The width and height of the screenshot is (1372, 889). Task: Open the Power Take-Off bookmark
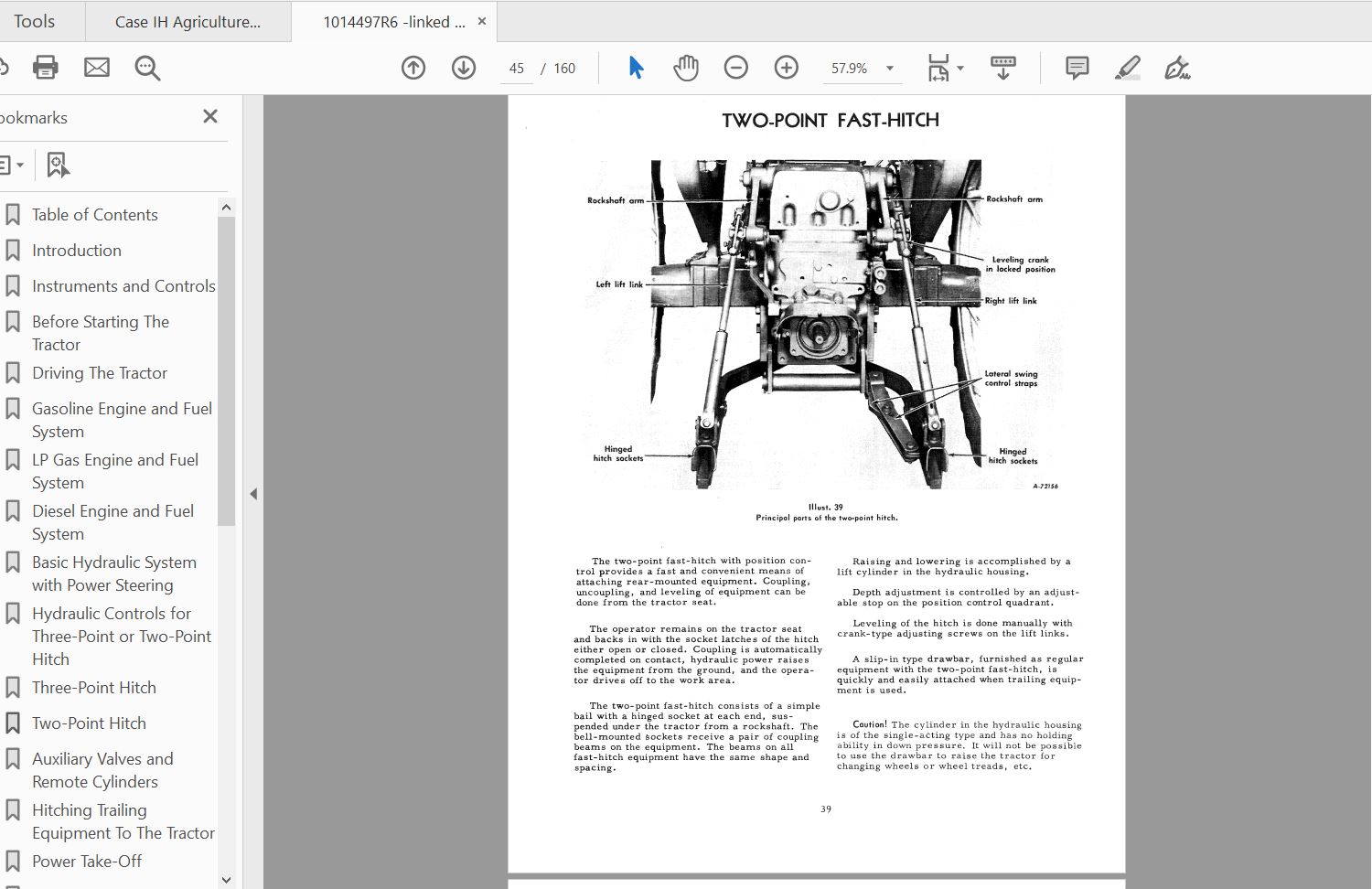[87, 861]
